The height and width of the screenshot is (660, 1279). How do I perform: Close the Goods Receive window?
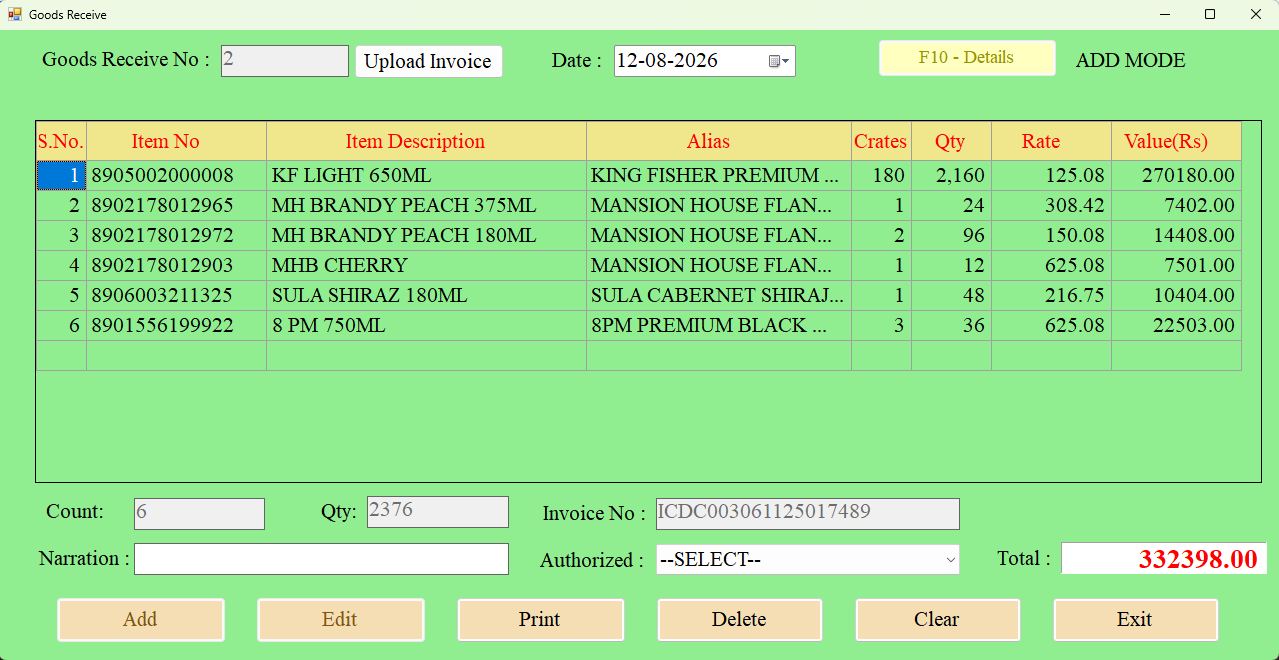coord(1256,14)
